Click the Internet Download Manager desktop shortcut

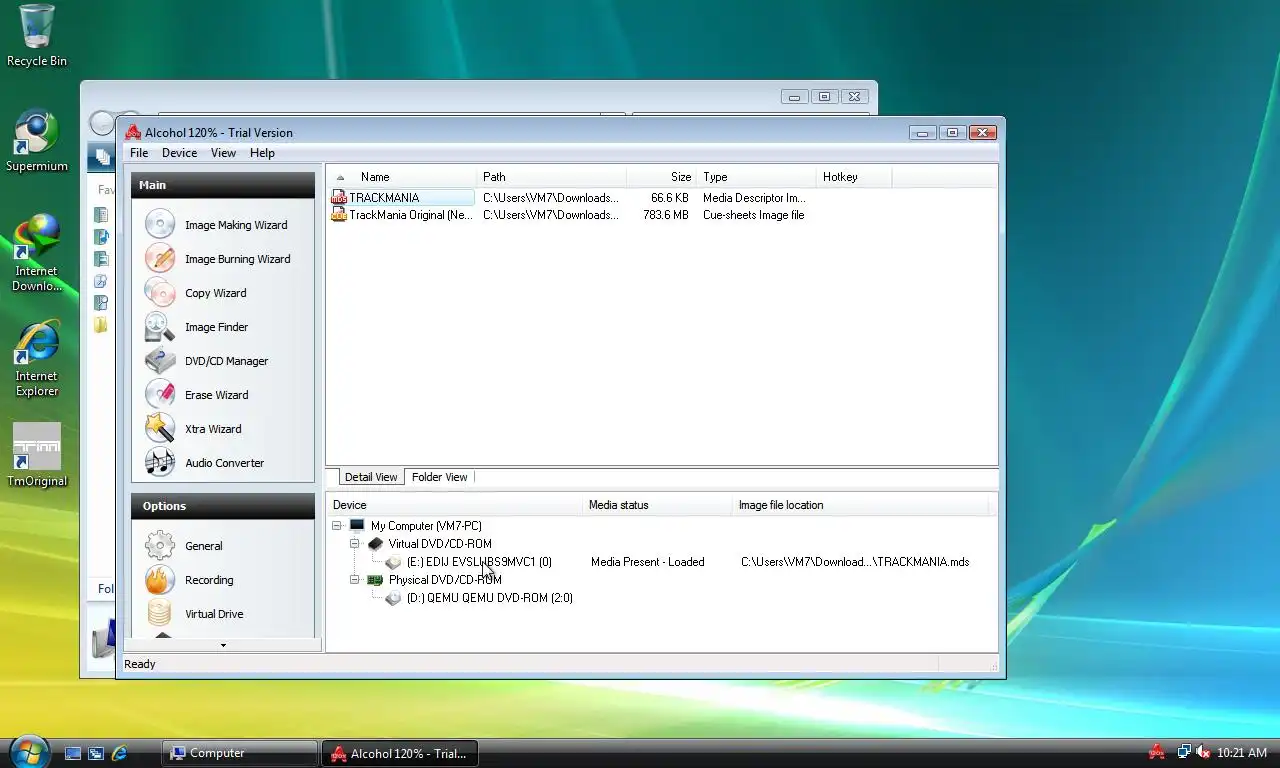pos(37,253)
